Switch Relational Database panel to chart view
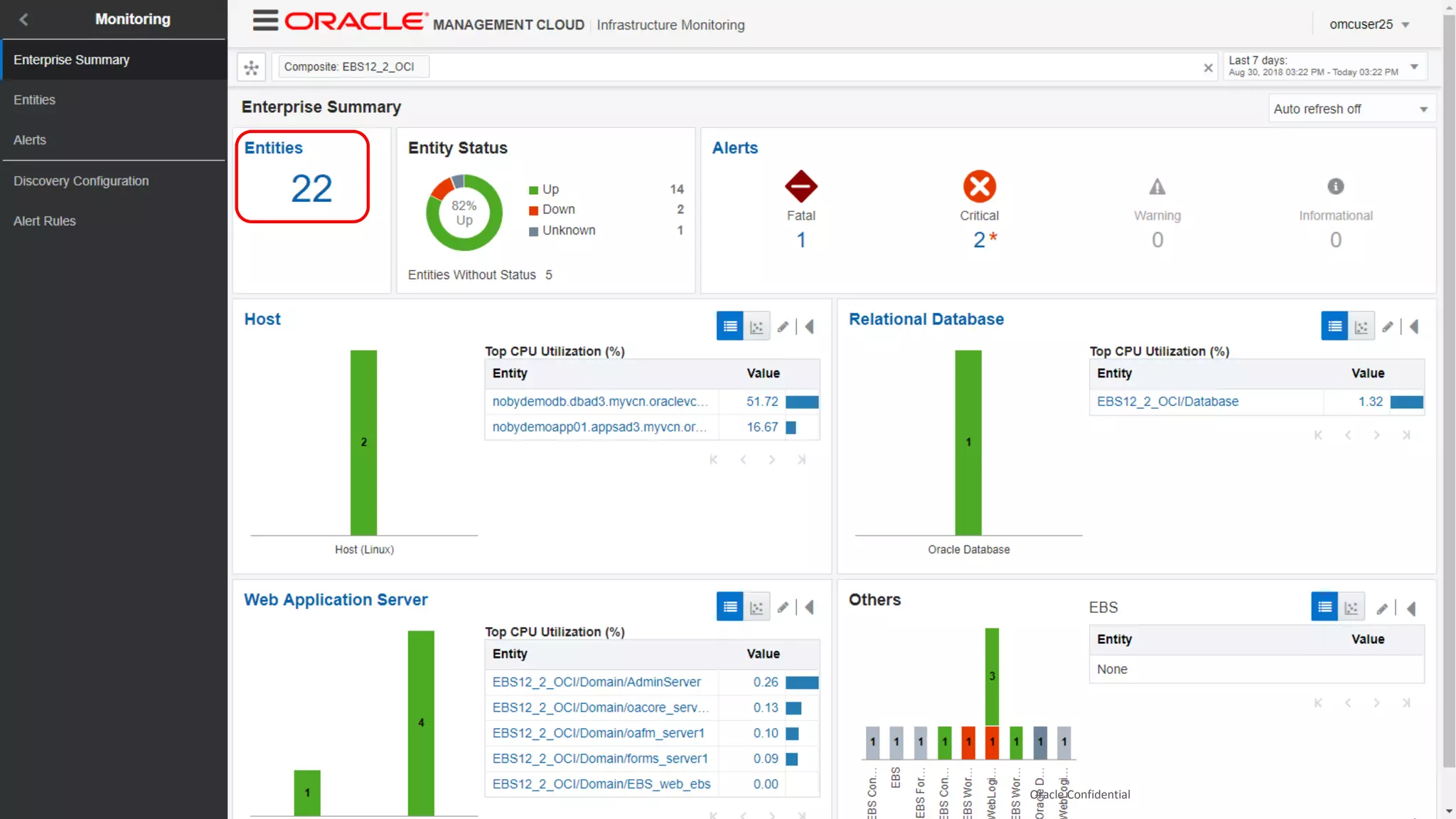This screenshot has width=1456, height=819. point(1361,326)
